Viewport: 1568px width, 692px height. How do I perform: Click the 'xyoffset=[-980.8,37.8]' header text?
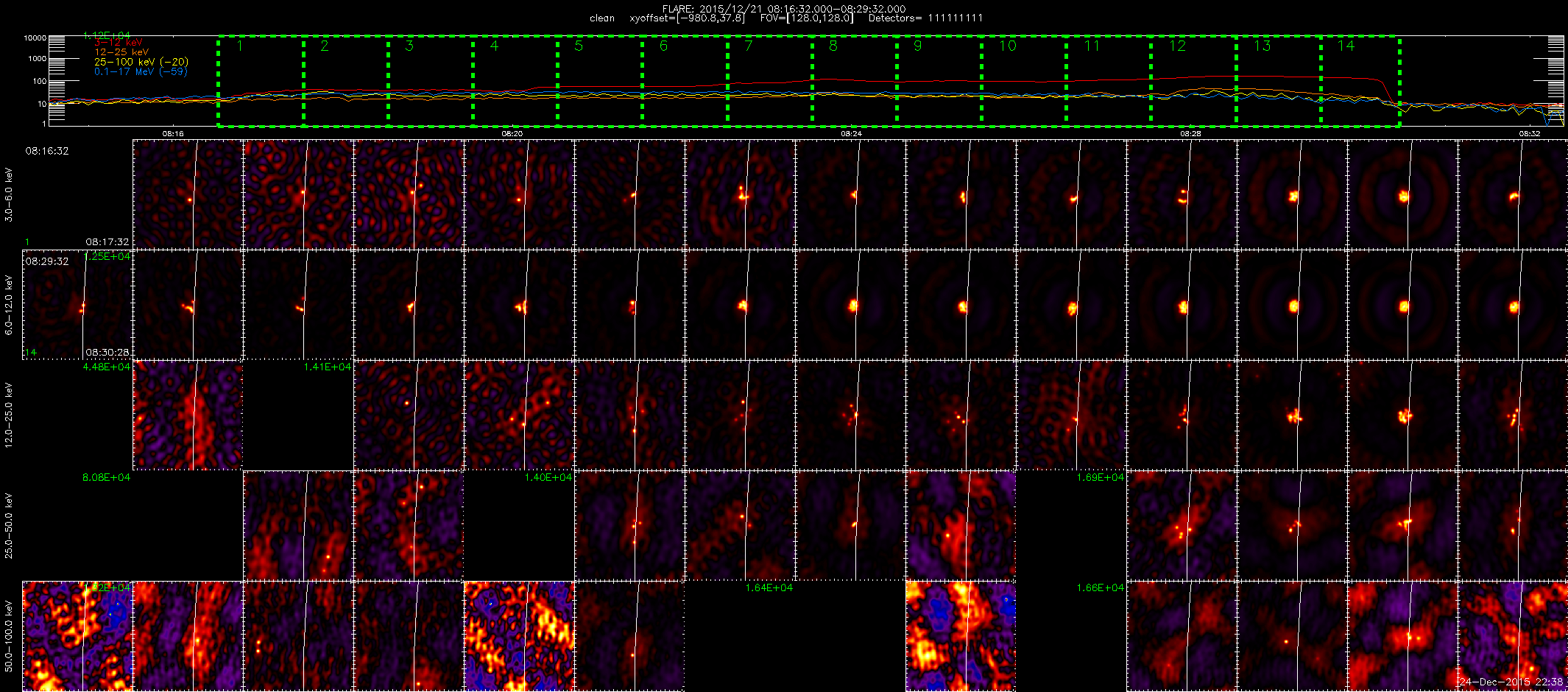(687, 18)
